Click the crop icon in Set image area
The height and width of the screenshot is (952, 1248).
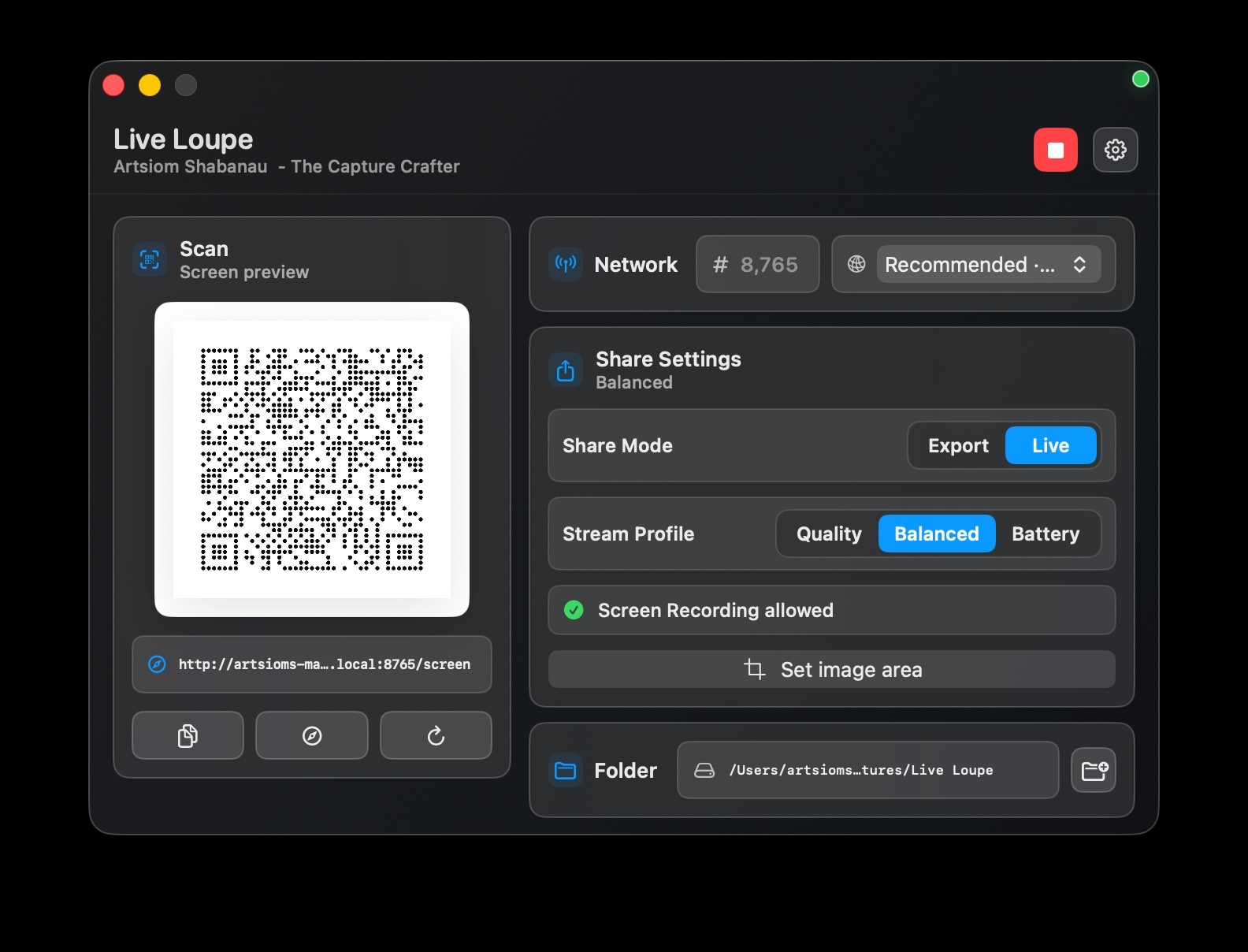click(x=754, y=669)
